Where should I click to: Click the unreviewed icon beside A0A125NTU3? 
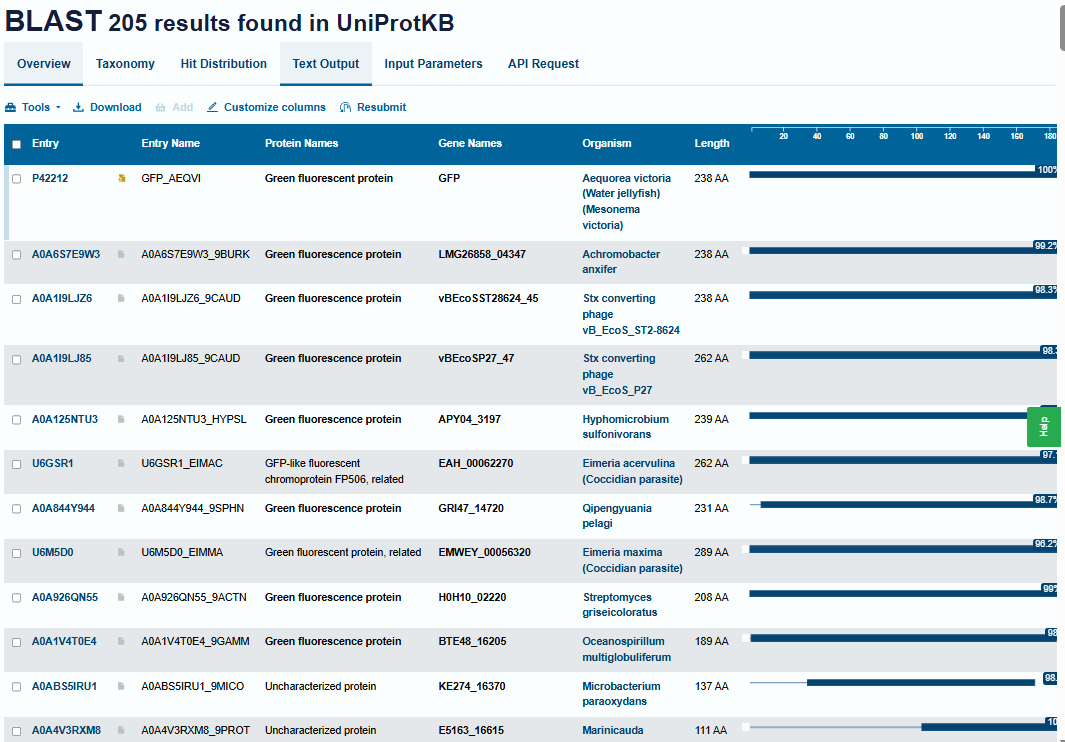point(122,419)
